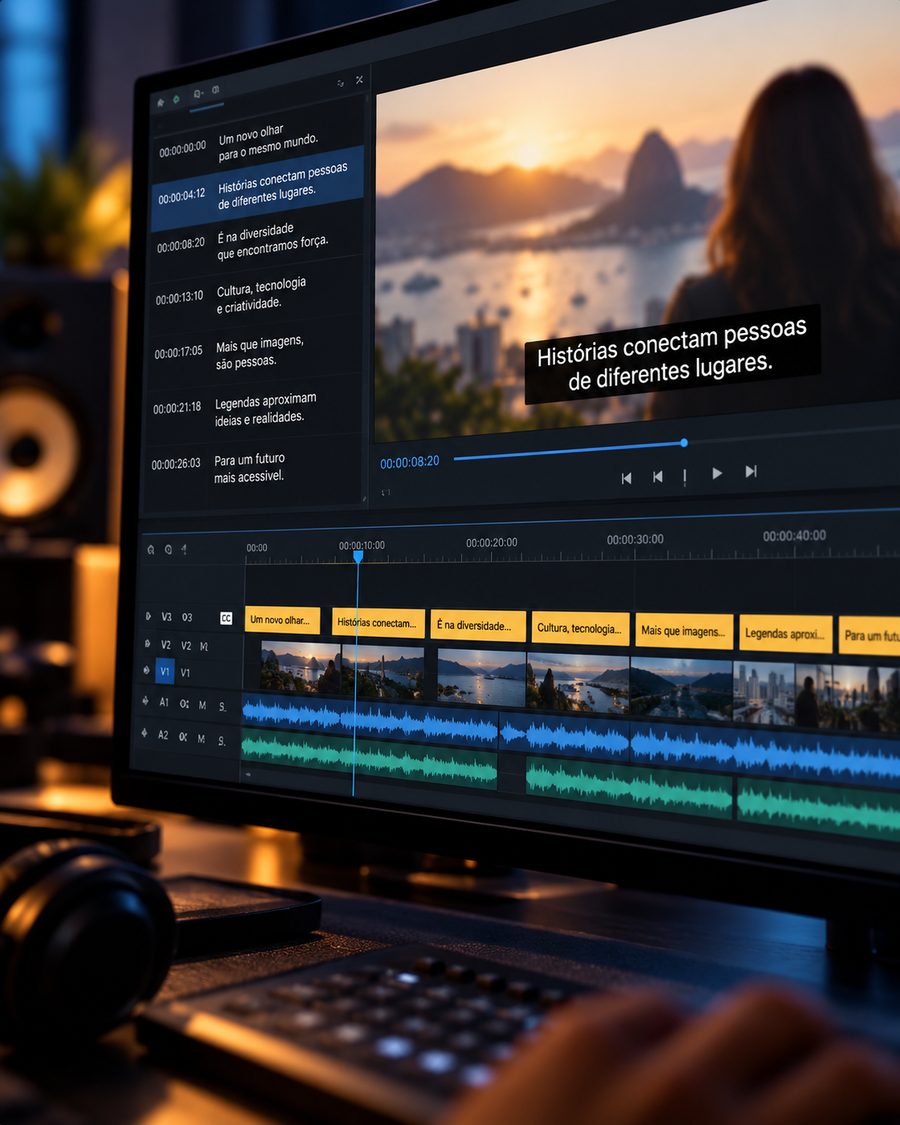
Task: Switch to the second panel tab icon
Action: click(x=215, y=90)
